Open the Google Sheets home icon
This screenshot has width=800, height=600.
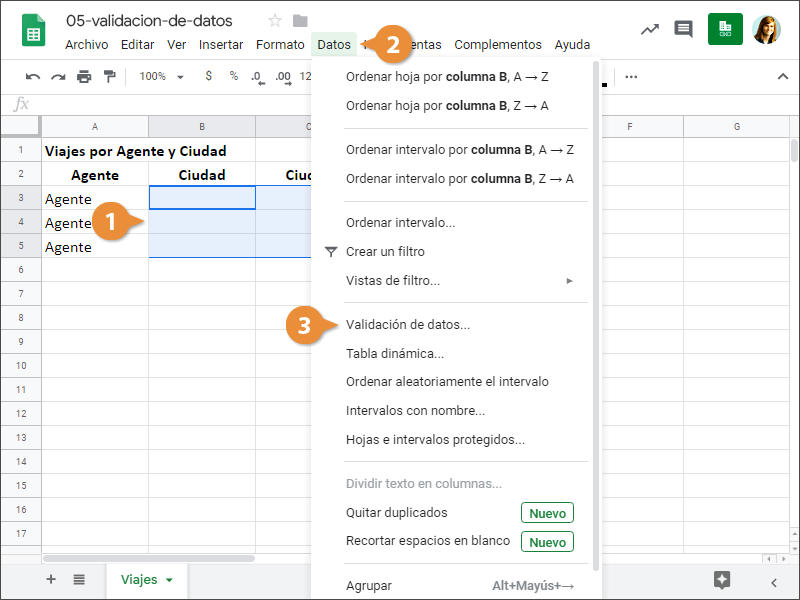coord(34,30)
